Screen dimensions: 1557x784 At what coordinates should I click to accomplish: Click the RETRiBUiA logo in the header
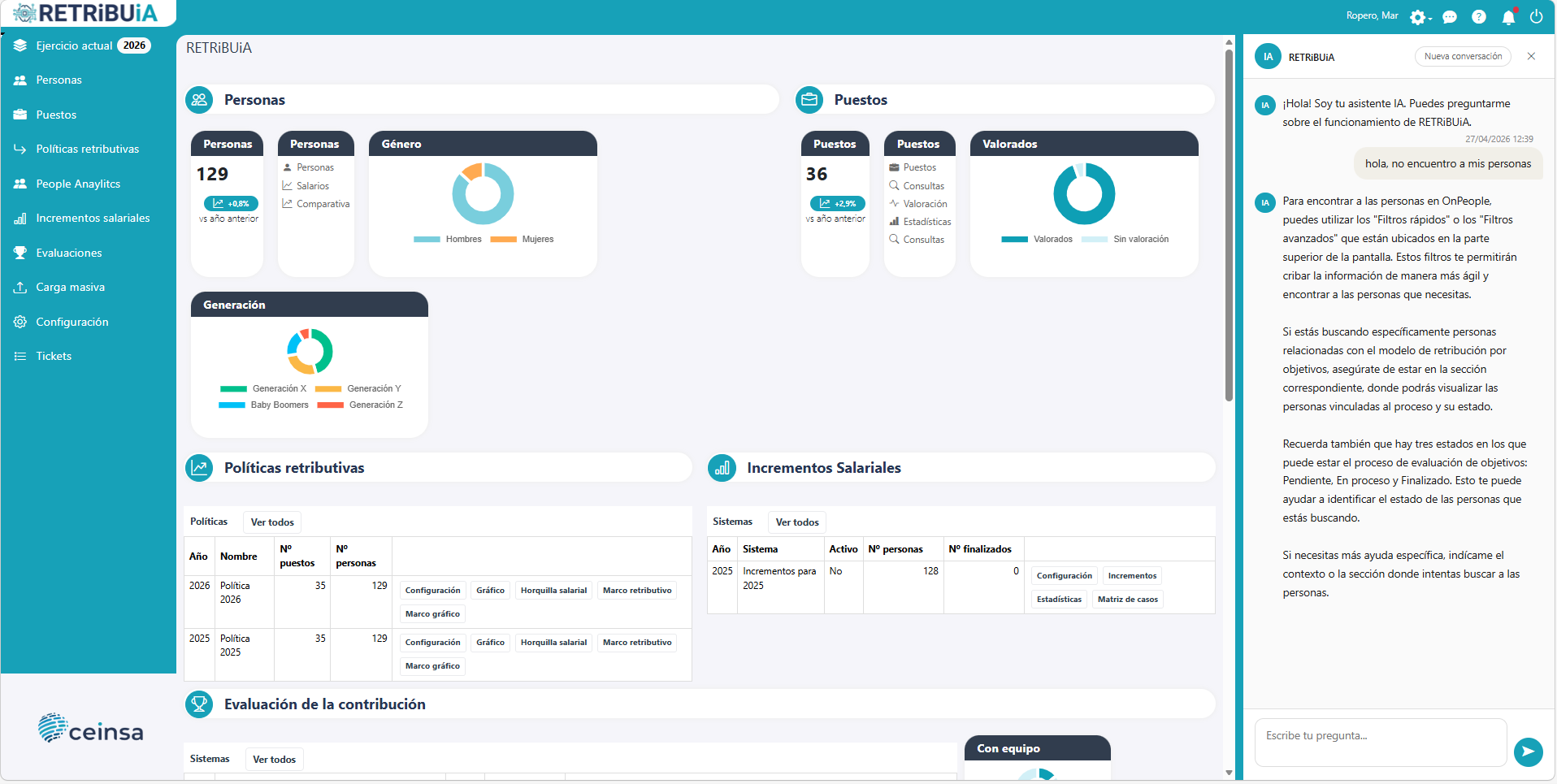86,14
